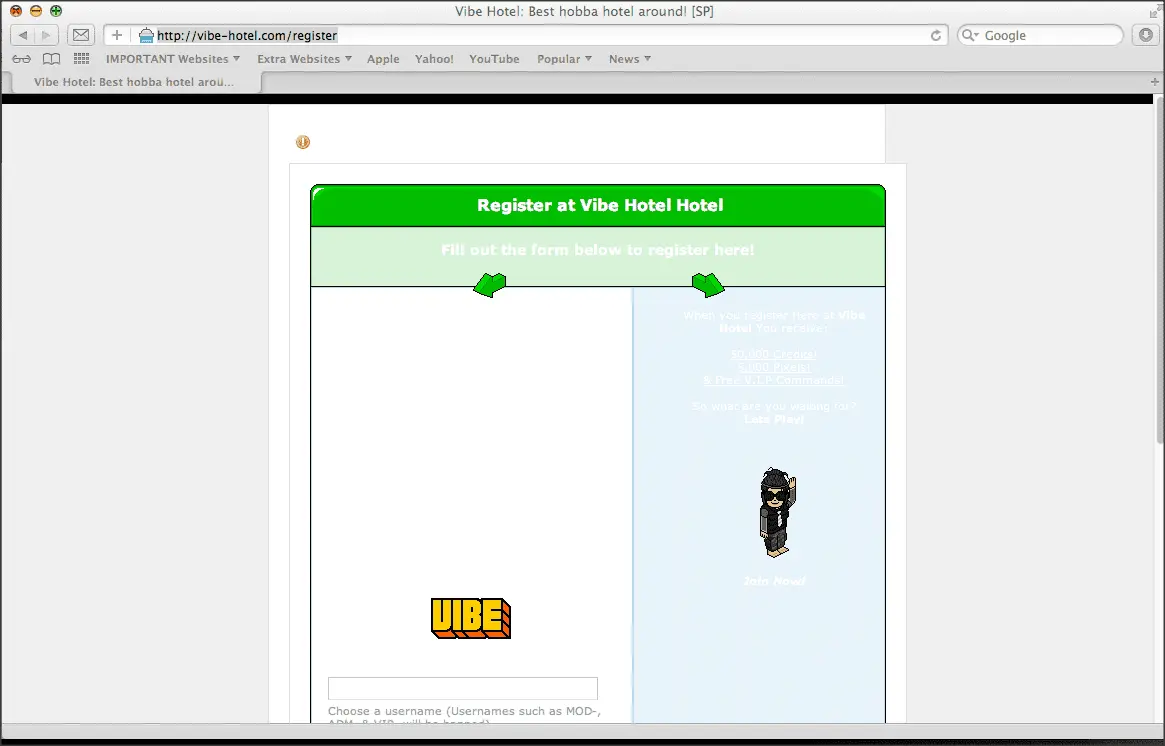Click the 'Fill out the form below' text
The width and height of the screenshot is (1165, 746).
point(598,250)
